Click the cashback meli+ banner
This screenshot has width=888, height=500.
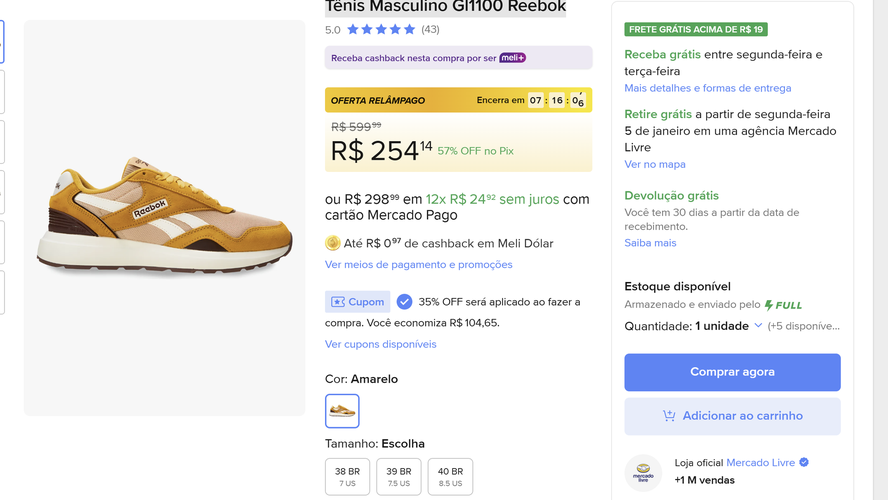pyautogui.click(x=458, y=58)
